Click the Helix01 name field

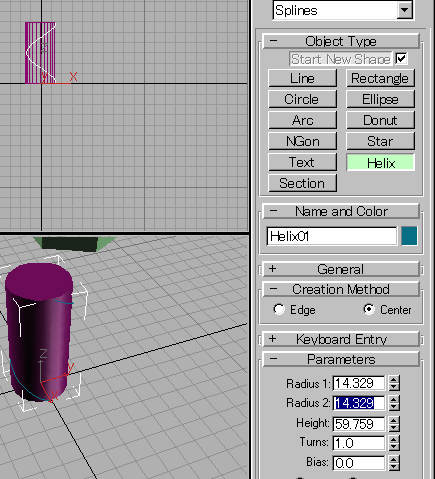coord(332,236)
